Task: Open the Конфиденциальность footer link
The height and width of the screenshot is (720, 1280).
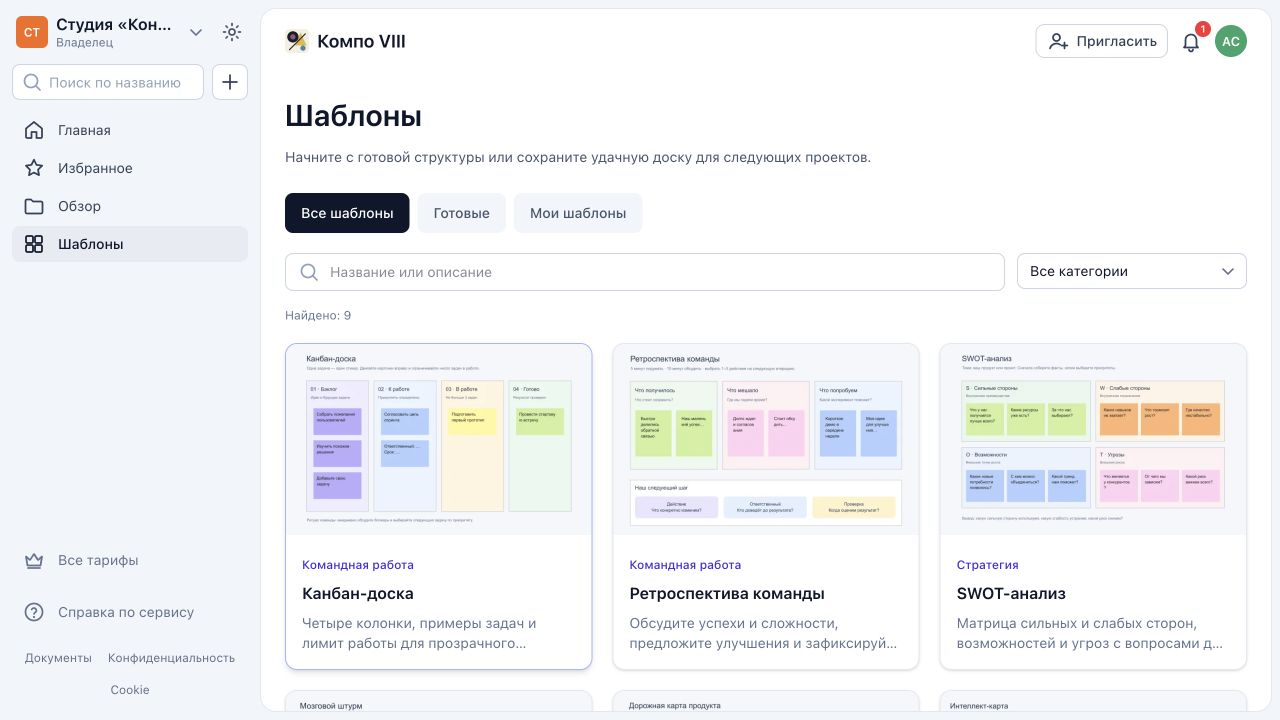Action: 171,658
